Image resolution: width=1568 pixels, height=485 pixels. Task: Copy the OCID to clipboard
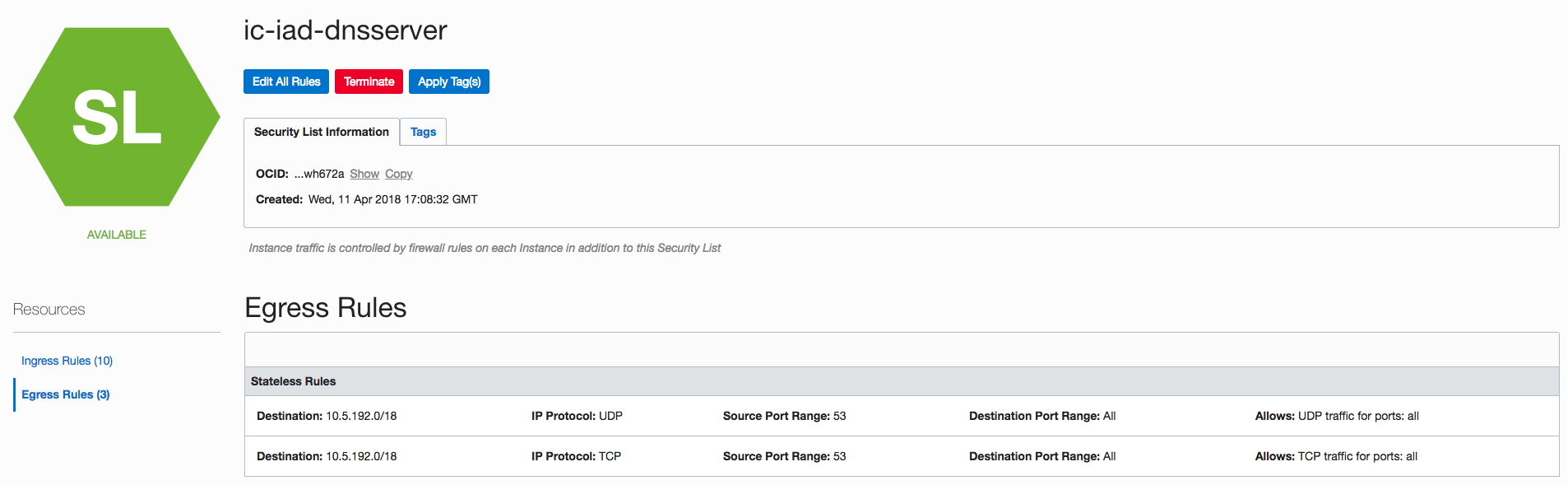coord(398,174)
